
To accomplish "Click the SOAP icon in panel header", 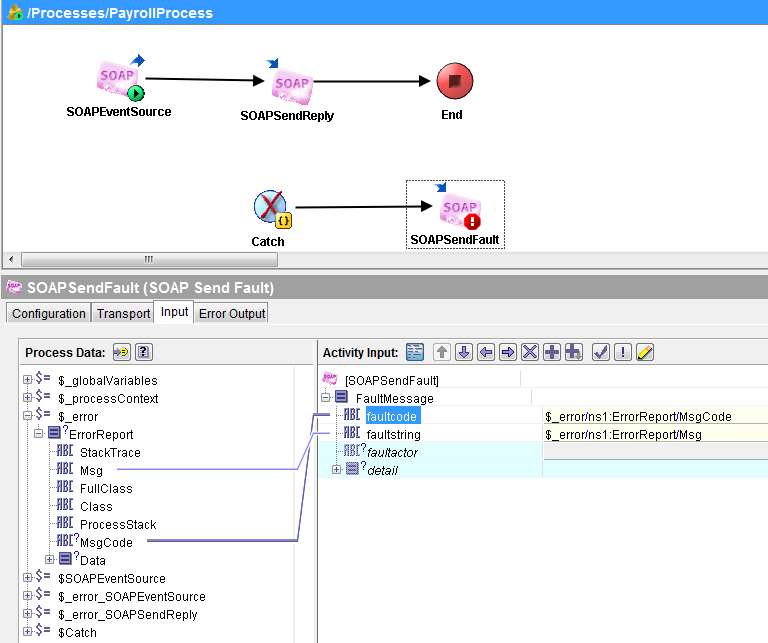I will 14,287.
